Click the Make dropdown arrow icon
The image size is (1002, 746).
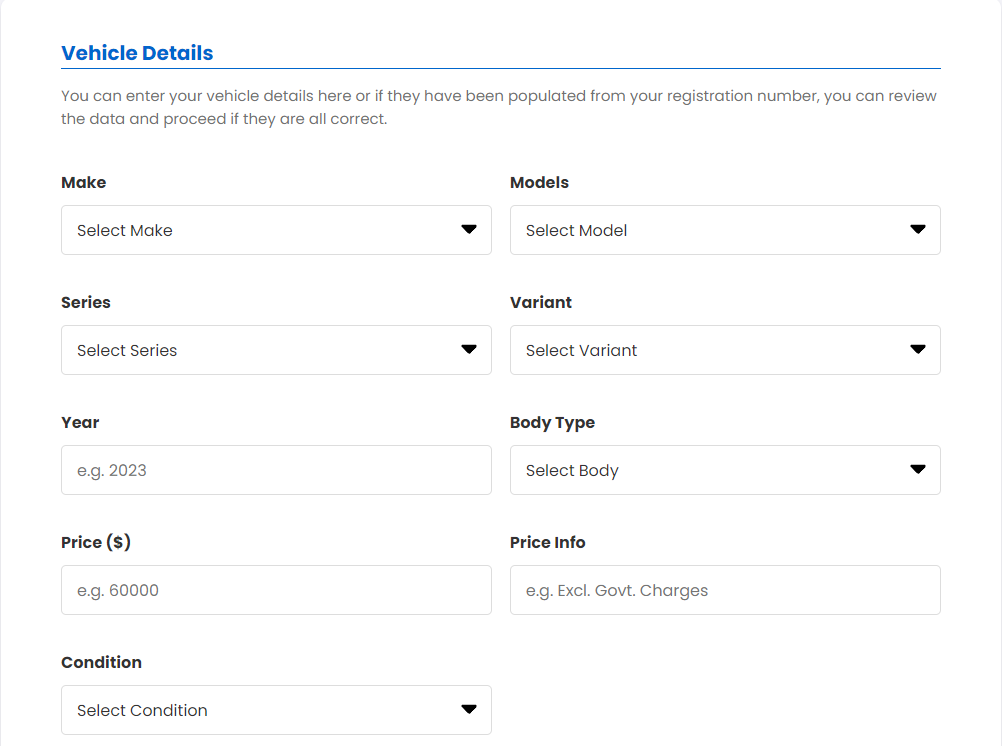click(x=468, y=230)
